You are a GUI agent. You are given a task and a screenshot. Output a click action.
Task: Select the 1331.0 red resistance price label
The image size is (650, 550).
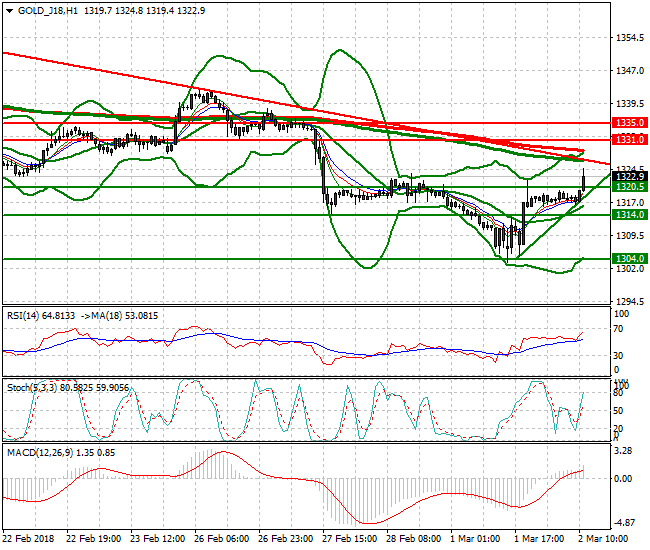click(630, 140)
